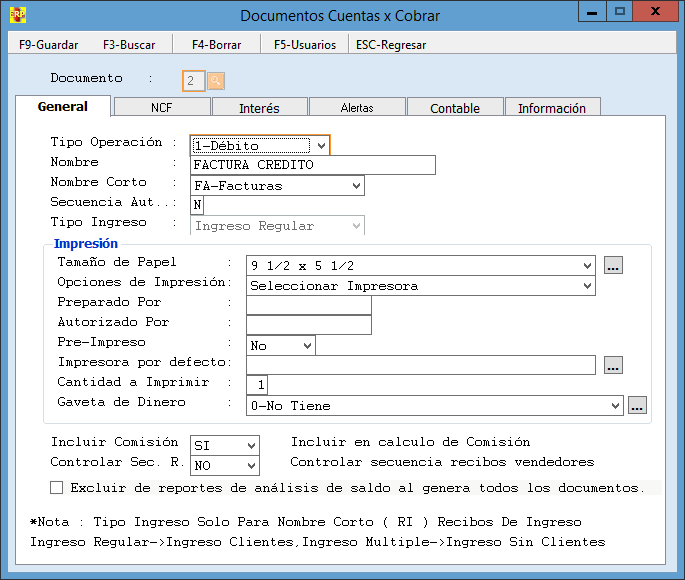Screen dimensions: 685x580
Task: Open browse button for Tamaño de Papel
Action: tap(614, 265)
